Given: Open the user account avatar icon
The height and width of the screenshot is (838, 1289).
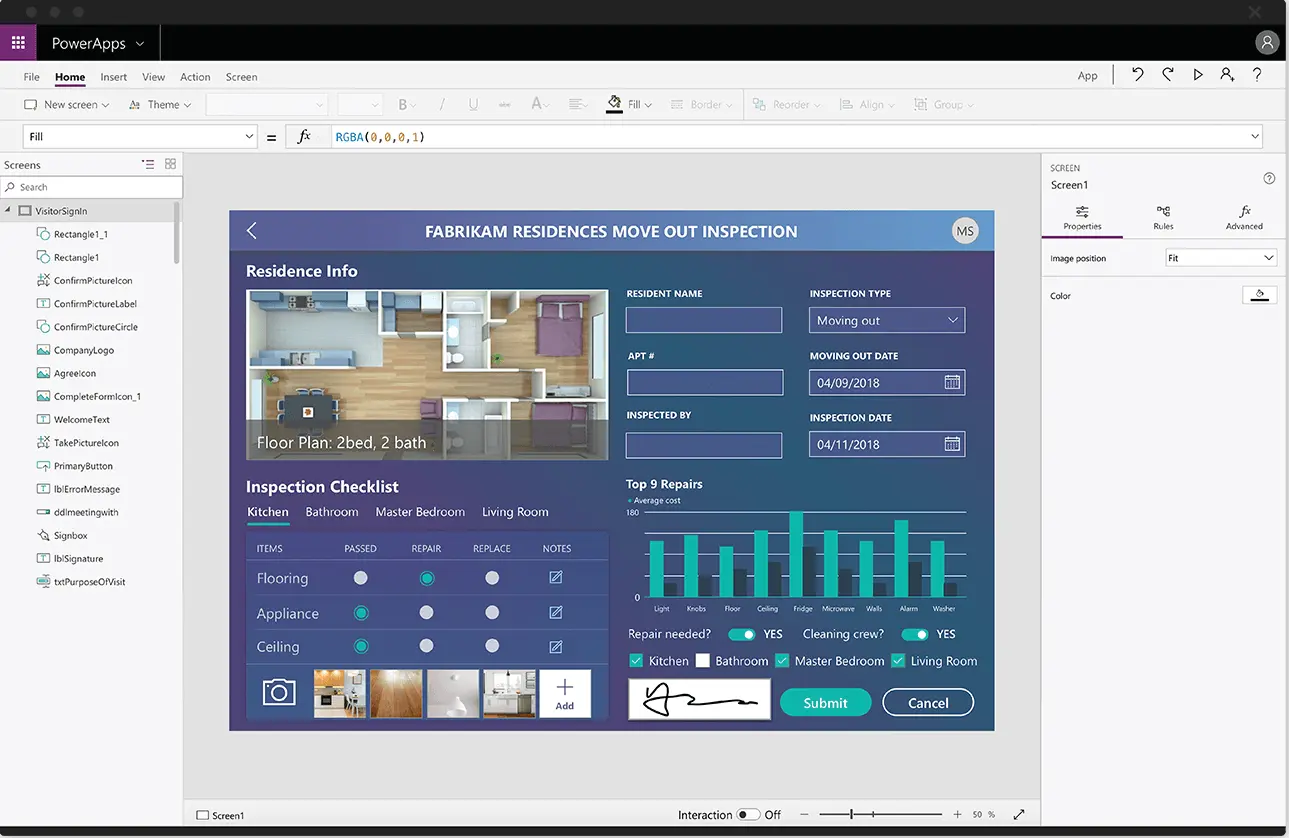Looking at the screenshot, I should pos(1267,43).
